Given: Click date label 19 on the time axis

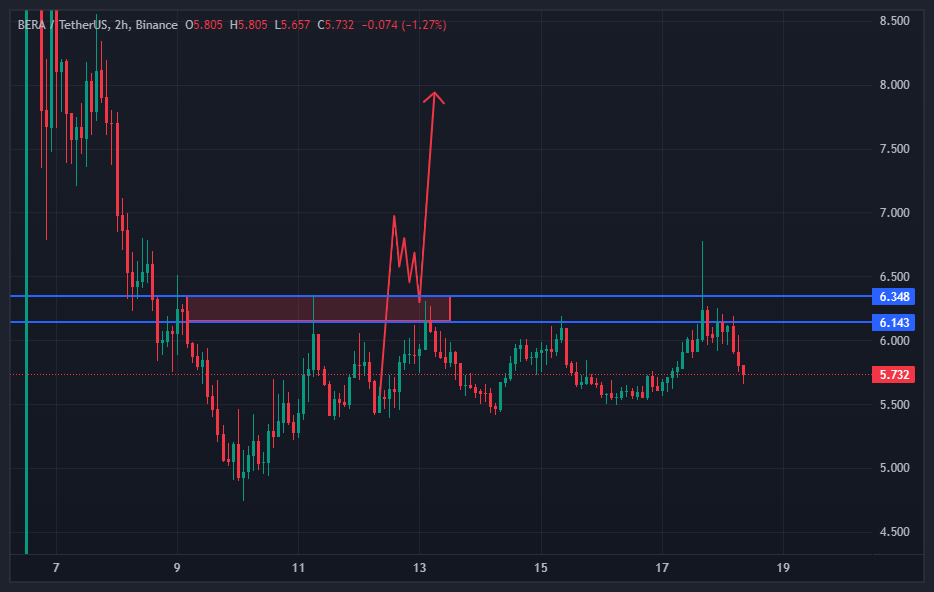Looking at the screenshot, I should click(x=783, y=568).
